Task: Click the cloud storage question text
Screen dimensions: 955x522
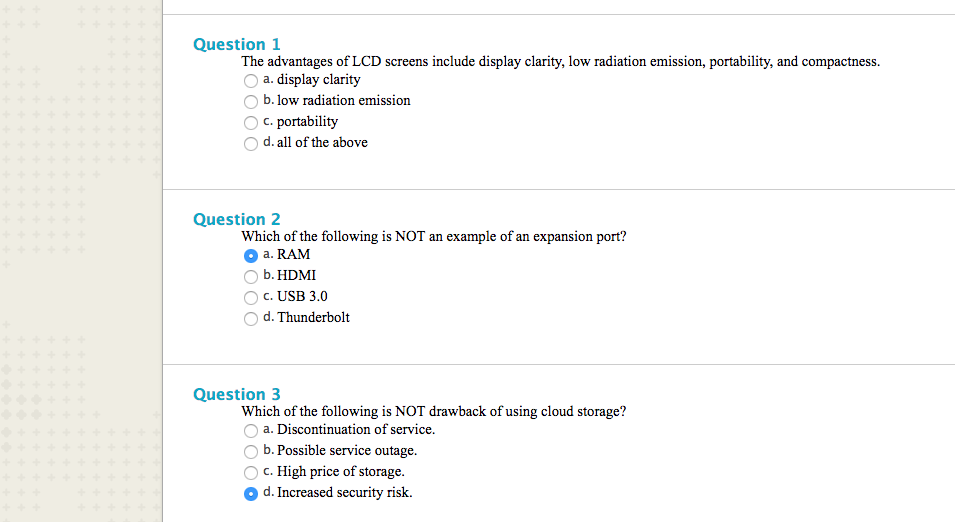Action: coord(434,411)
